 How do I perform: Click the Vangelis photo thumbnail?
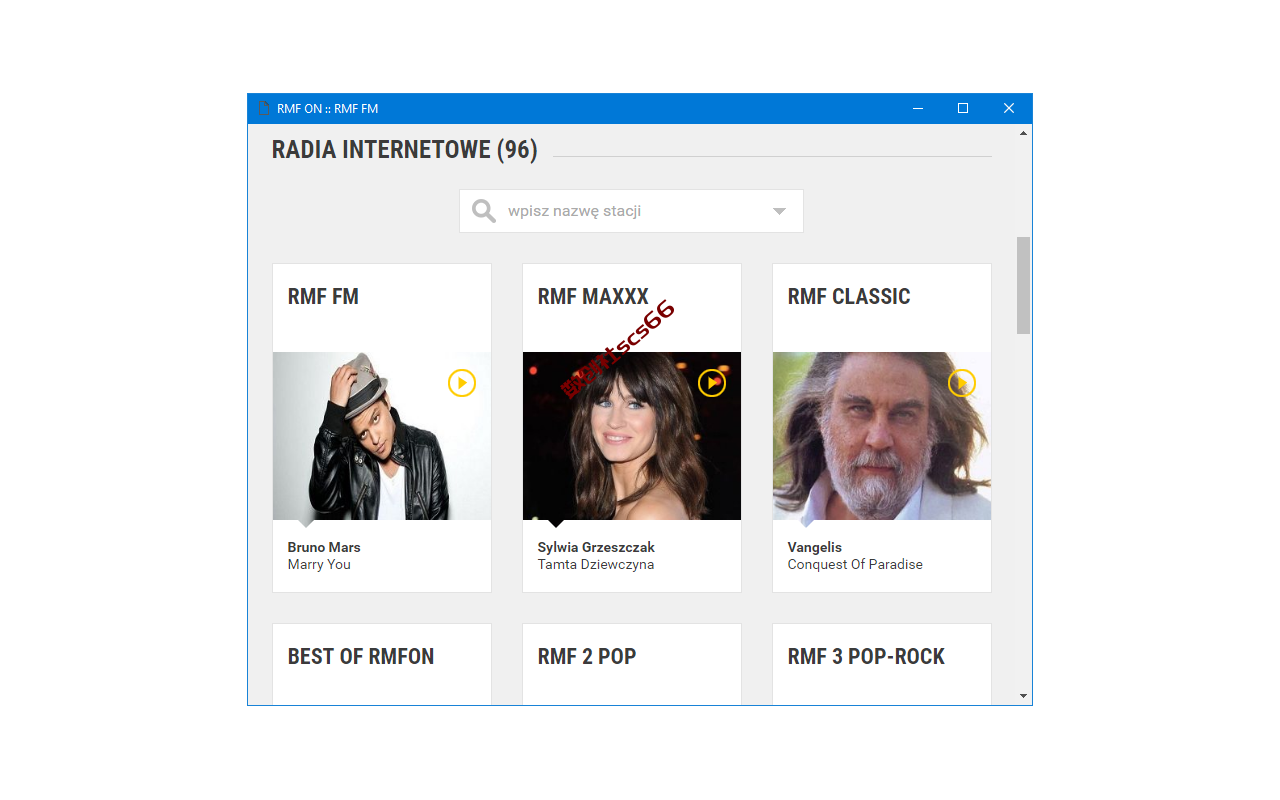click(x=882, y=436)
